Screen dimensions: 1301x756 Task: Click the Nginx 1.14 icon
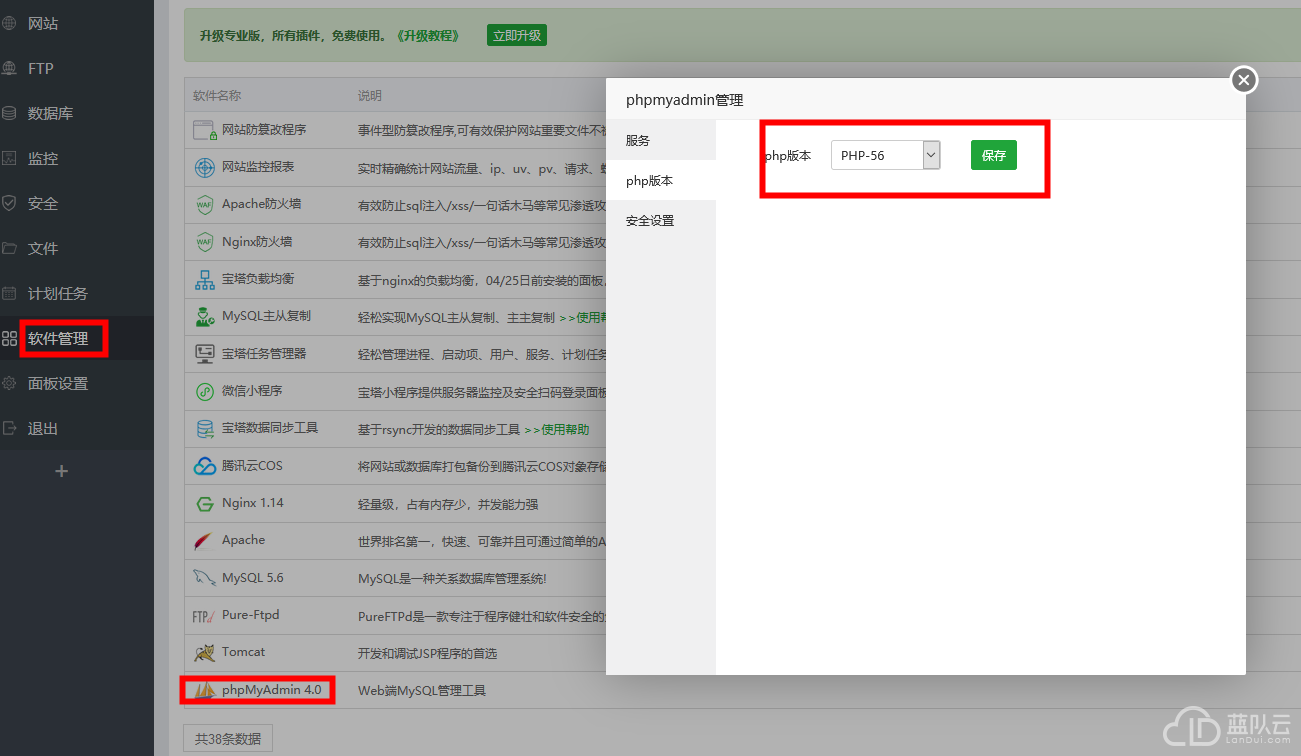click(x=205, y=504)
